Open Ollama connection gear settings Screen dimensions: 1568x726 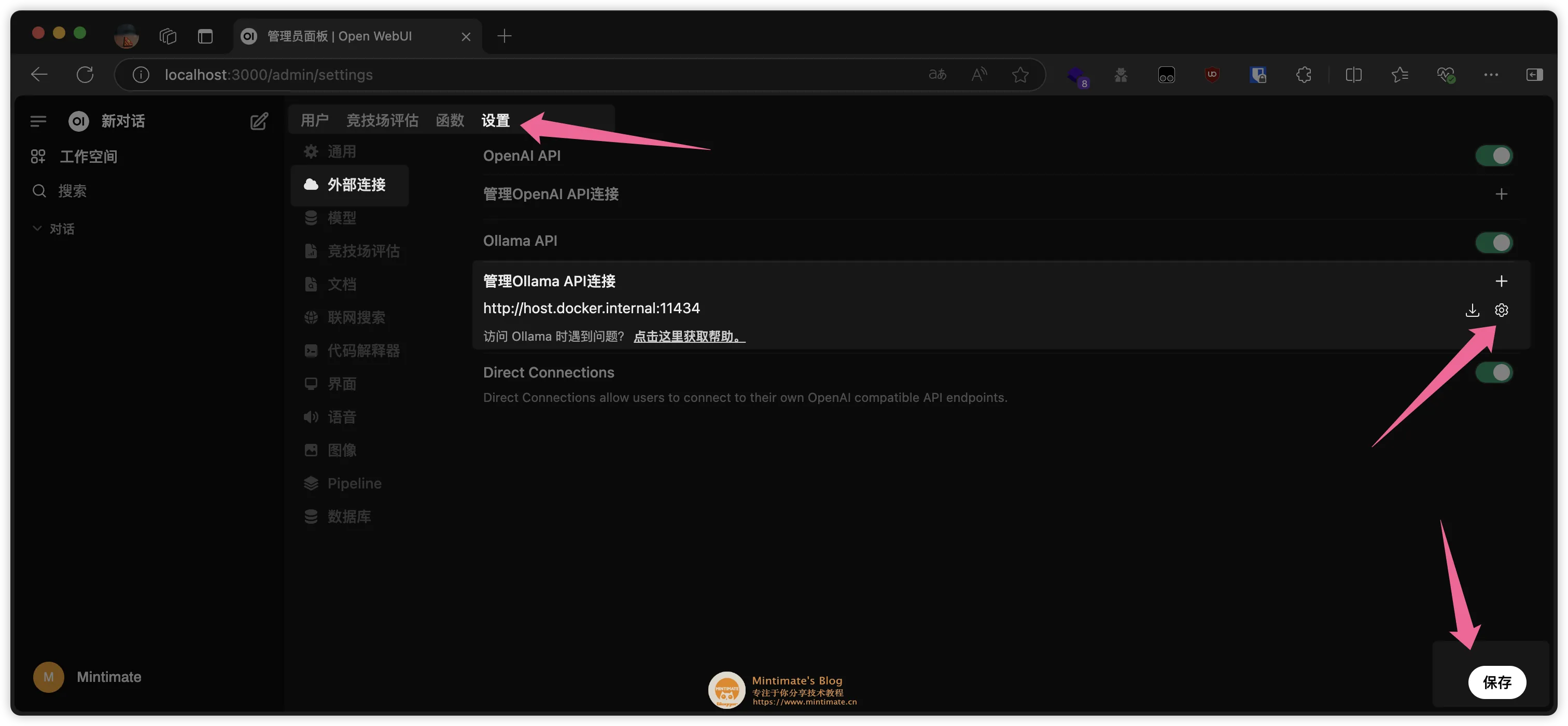pos(1501,310)
